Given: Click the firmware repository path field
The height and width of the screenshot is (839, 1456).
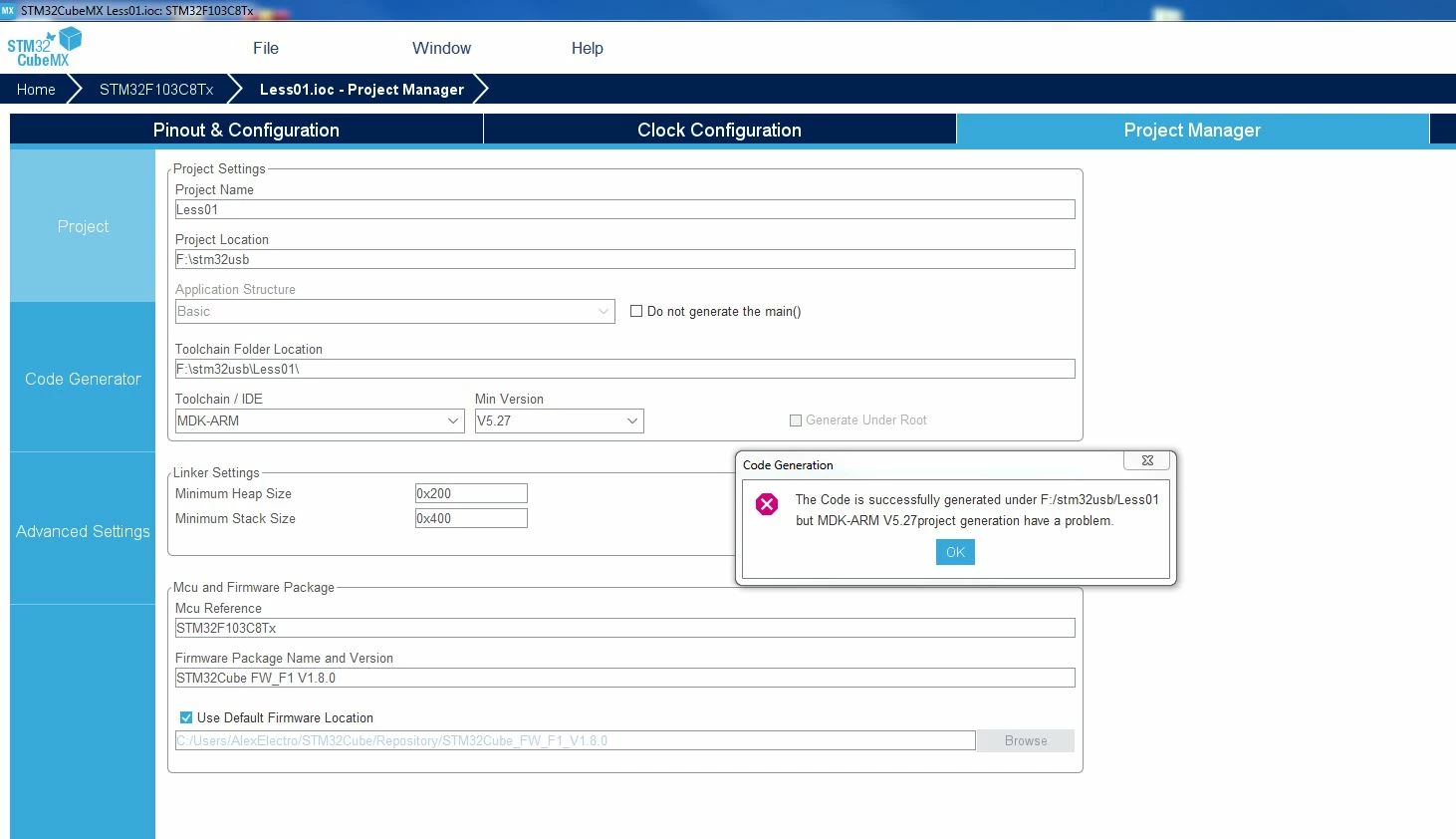Looking at the screenshot, I should [x=575, y=740].
